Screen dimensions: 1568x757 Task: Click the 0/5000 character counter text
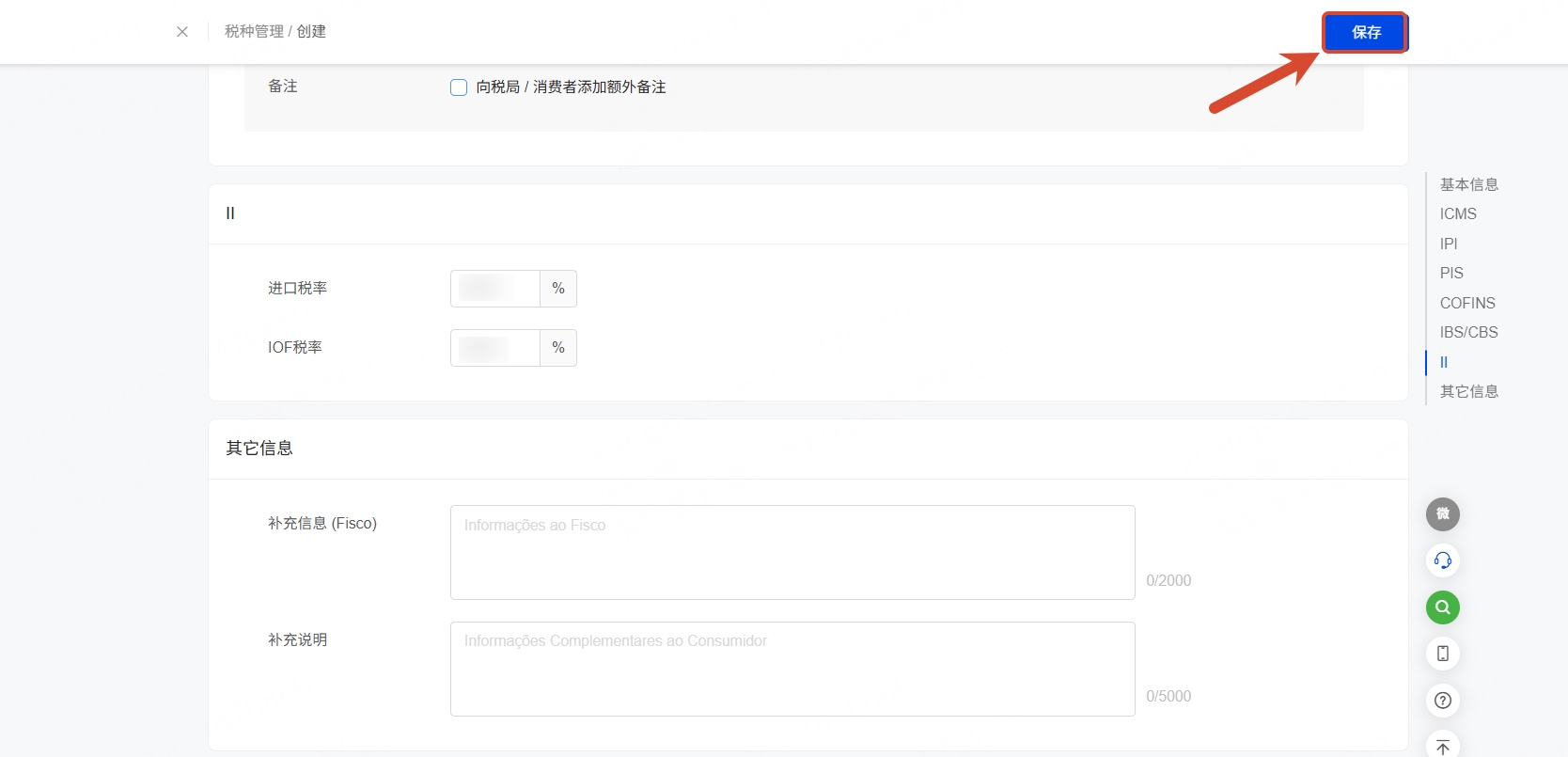pos(1168,697)
